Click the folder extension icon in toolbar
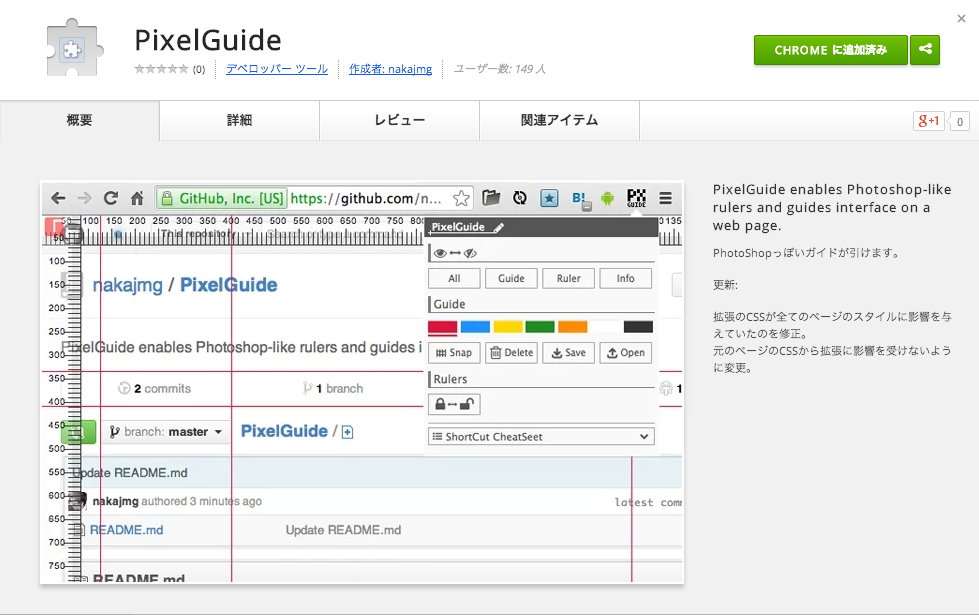 coord(491,198)
